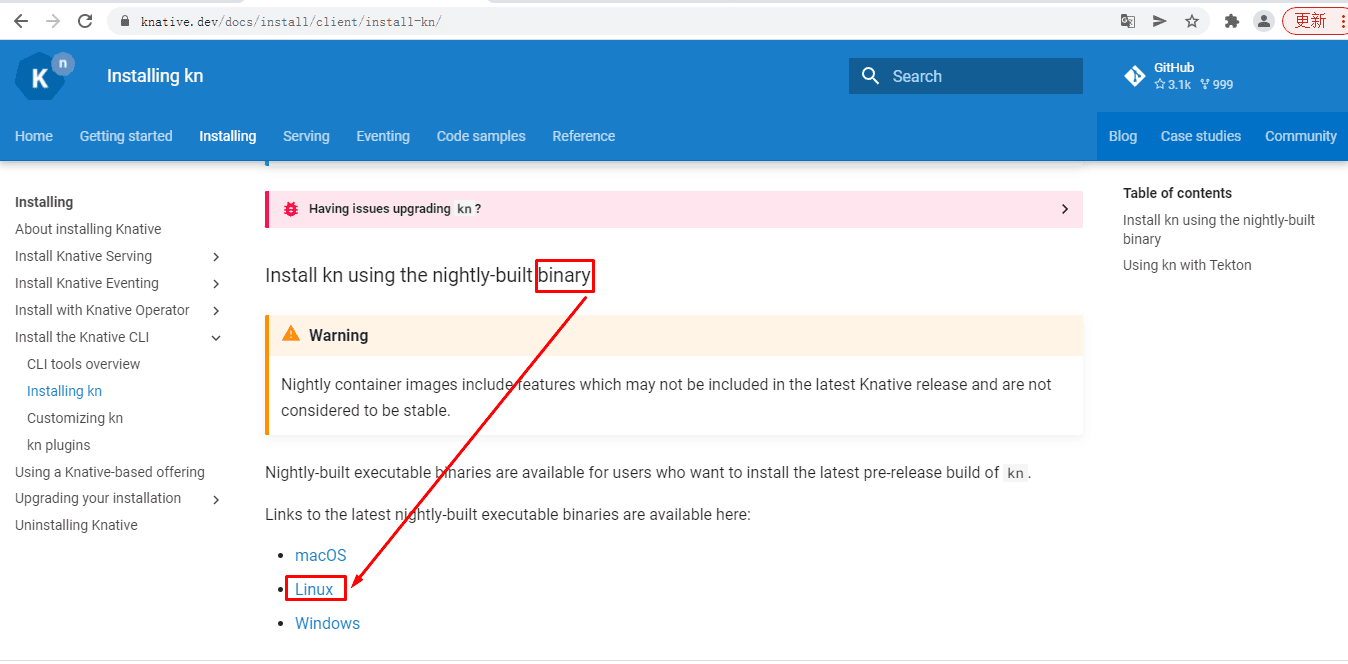Open Customizing kn page

pyautogui.click(x=75, y=418)
